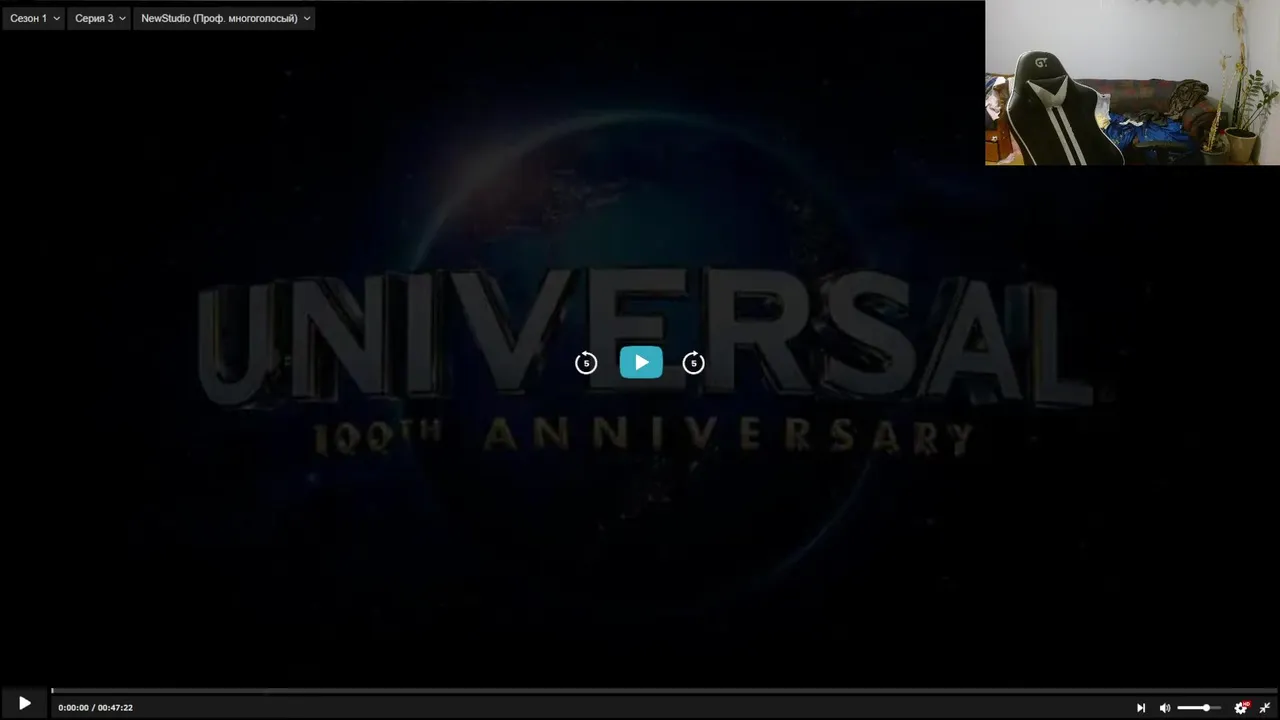Screen dimensions: 1280x720
Task: Jump to next episode icon
Action: [x=1141, y=708]
